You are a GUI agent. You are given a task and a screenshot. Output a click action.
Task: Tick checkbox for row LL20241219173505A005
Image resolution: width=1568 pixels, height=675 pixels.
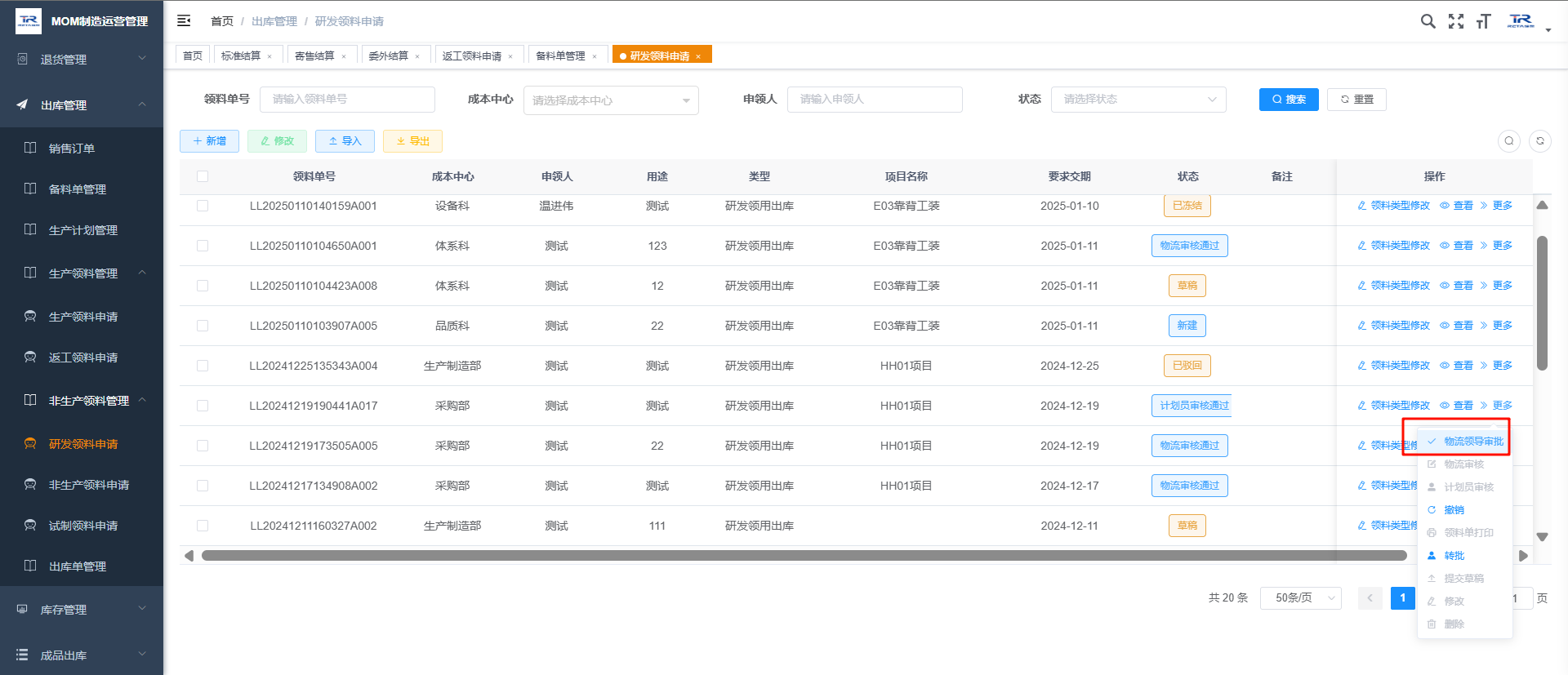(x=203, y=446)
